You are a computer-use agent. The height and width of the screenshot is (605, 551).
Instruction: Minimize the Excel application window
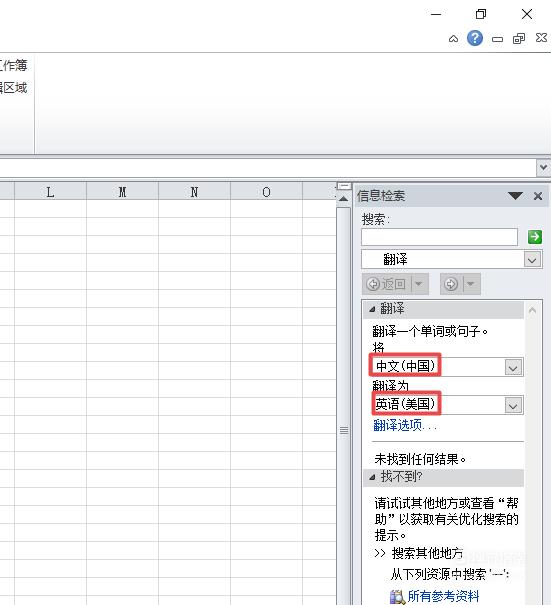coord(436,14)
